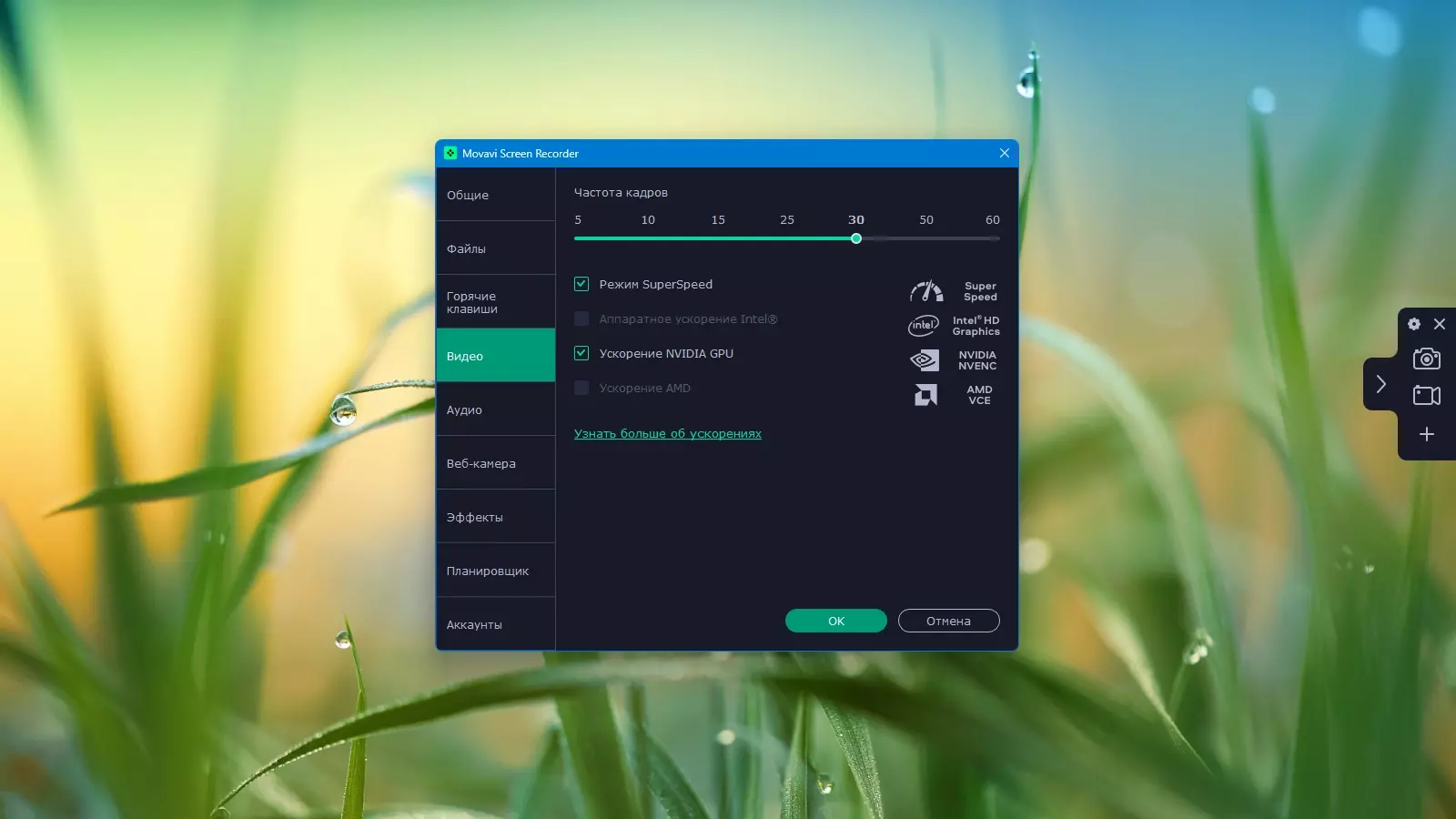Click the 25 frame rate label

point(787,219)
